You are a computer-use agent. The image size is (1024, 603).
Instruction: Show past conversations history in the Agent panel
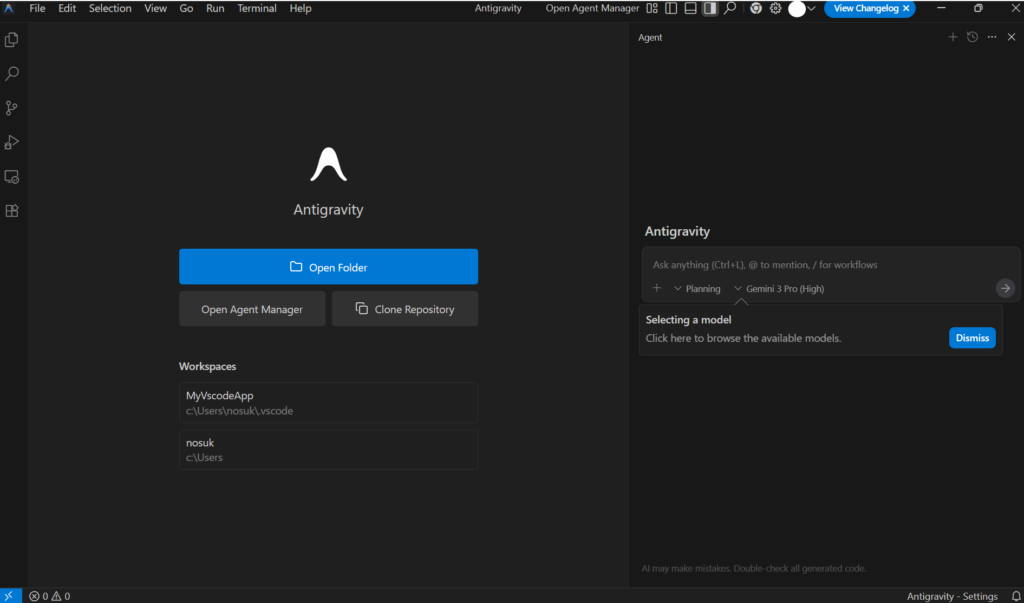pos(972,37)
